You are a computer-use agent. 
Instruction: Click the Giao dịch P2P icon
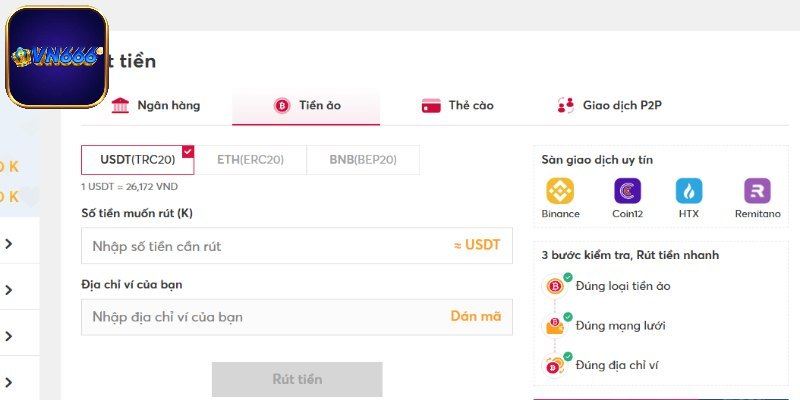pos(565,106)
